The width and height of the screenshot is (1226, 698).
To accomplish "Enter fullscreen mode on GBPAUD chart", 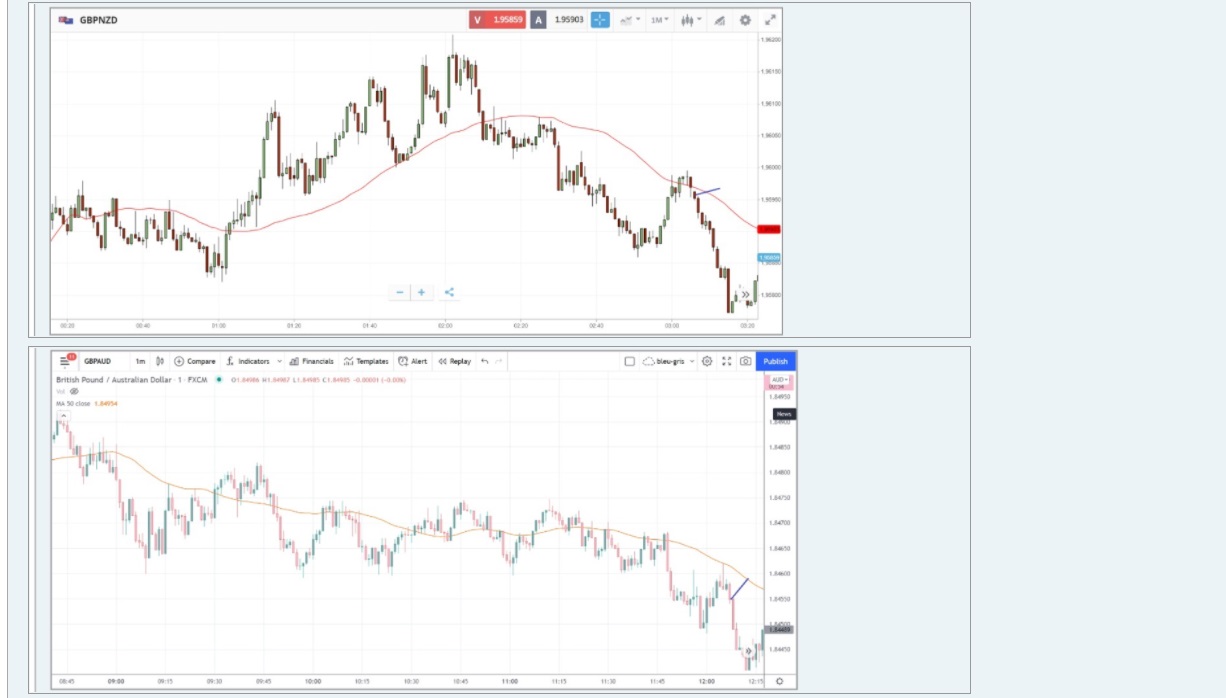I will pos(727,361).
